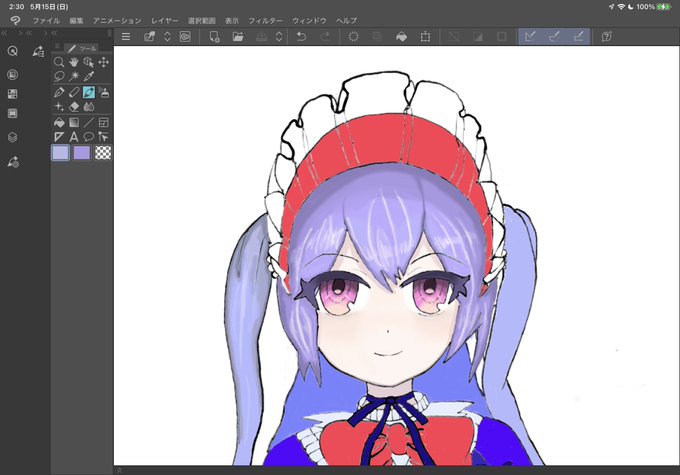Select the Correct line tool

pos(104,137)
